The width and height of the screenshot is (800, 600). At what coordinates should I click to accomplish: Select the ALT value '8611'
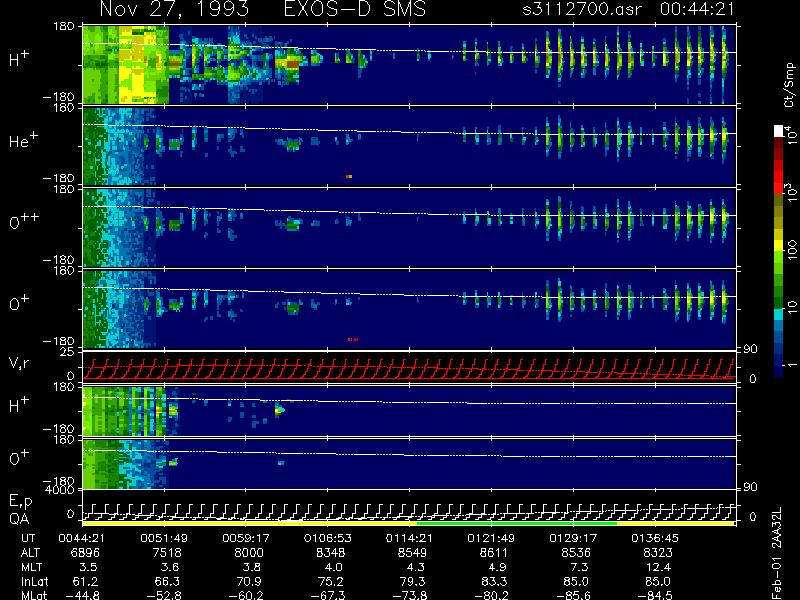click(x=494, y=553)
